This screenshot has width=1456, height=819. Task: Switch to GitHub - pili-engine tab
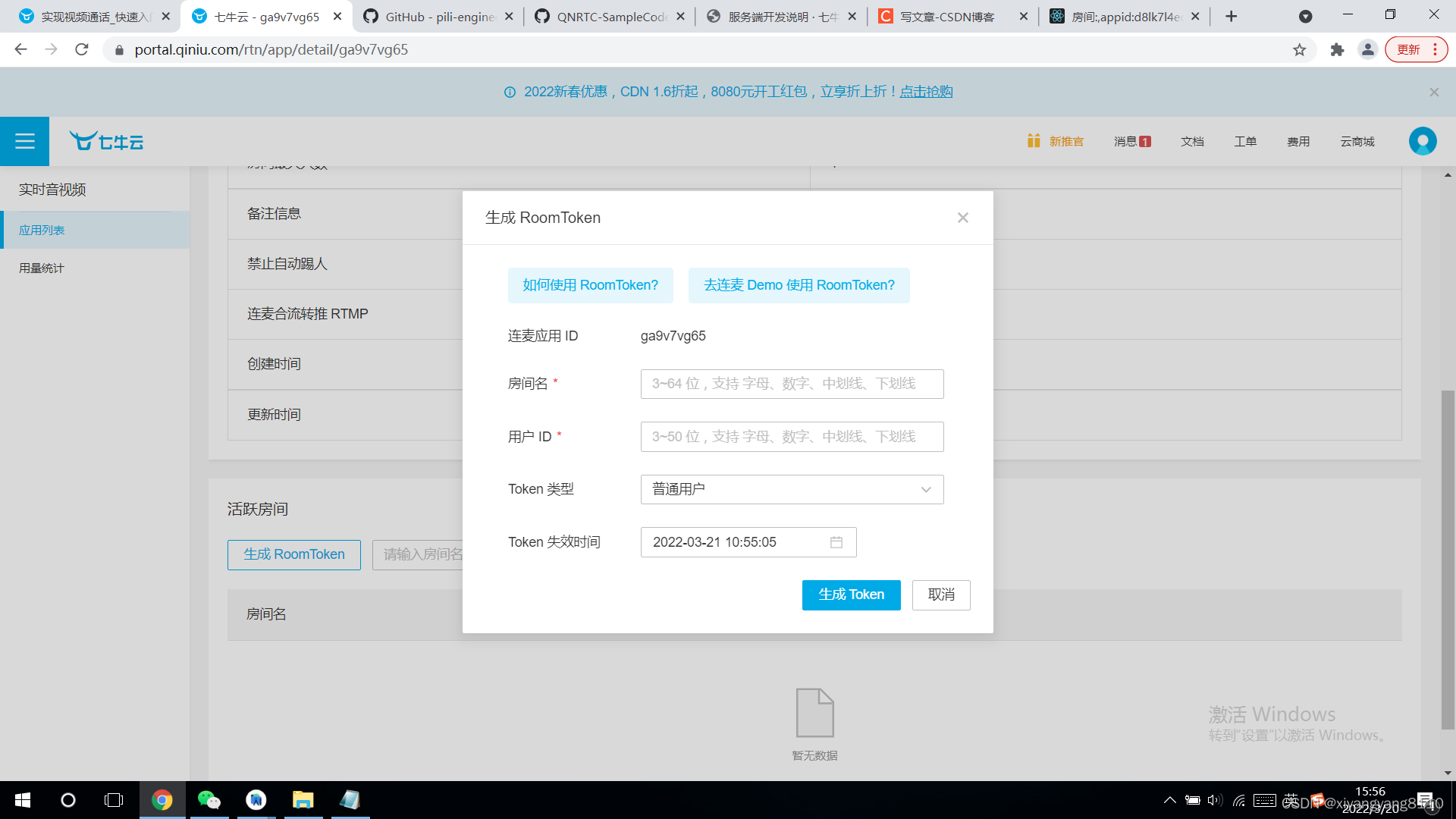click(x=438, y=17)
